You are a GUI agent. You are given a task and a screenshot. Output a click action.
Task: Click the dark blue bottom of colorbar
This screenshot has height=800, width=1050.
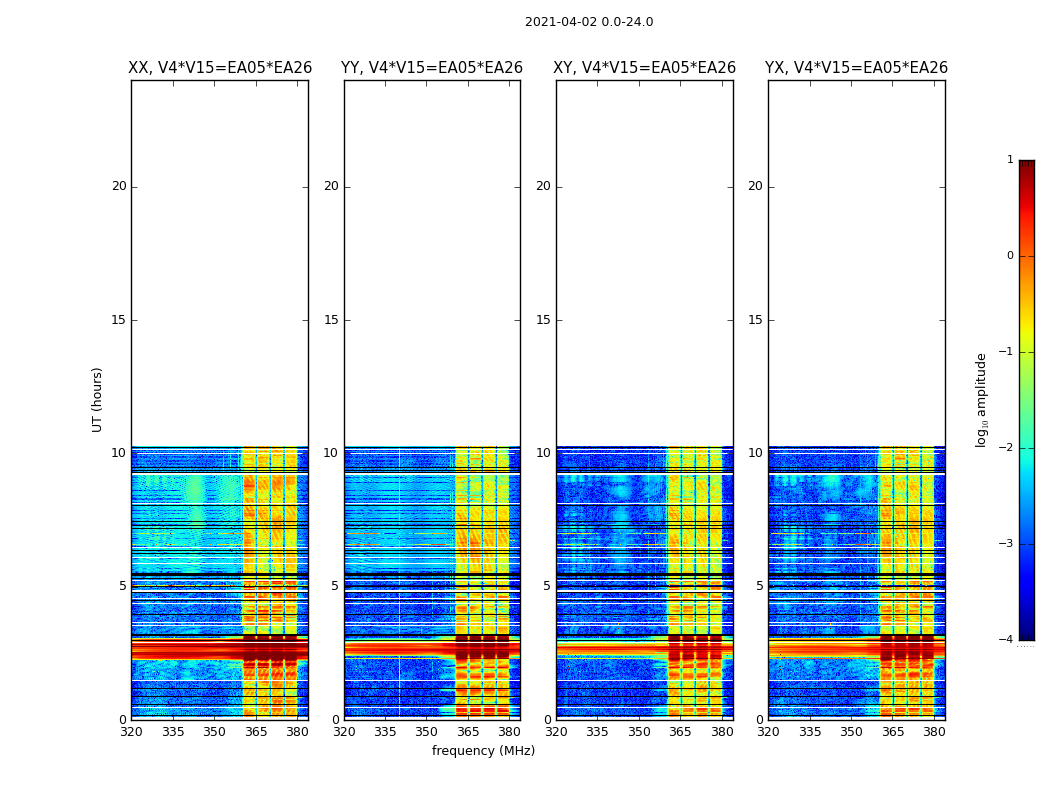pyautogui.click(x=1027, y=635)
